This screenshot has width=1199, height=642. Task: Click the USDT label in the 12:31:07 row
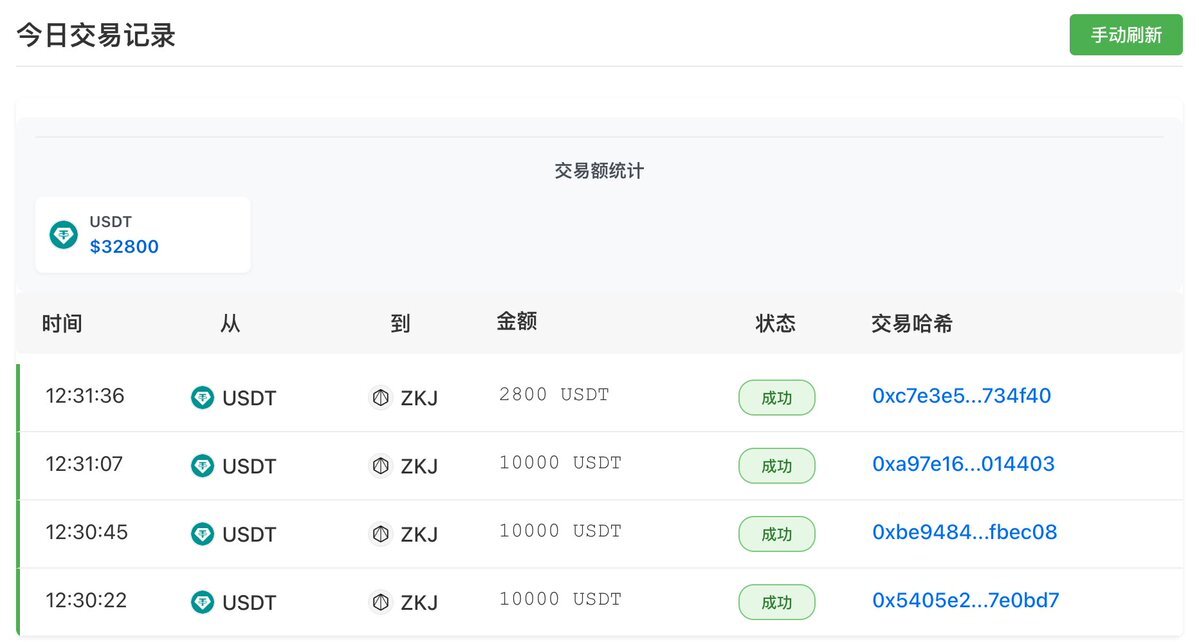[x=249, y=466]
